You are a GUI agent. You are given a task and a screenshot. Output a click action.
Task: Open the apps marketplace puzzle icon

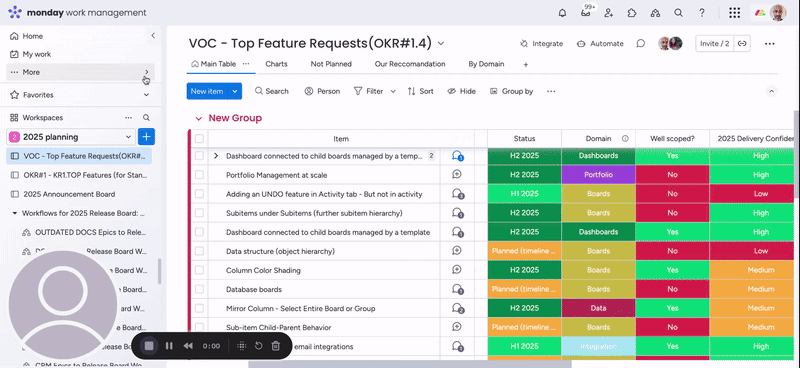pyautogui.click(x=632, y=13)
